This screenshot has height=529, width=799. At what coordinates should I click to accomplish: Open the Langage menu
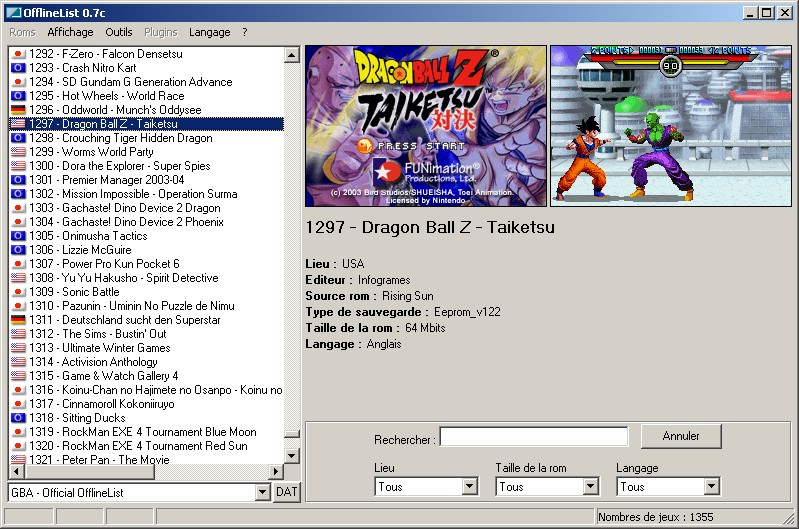pyautogui.click(x=209, y=32)
